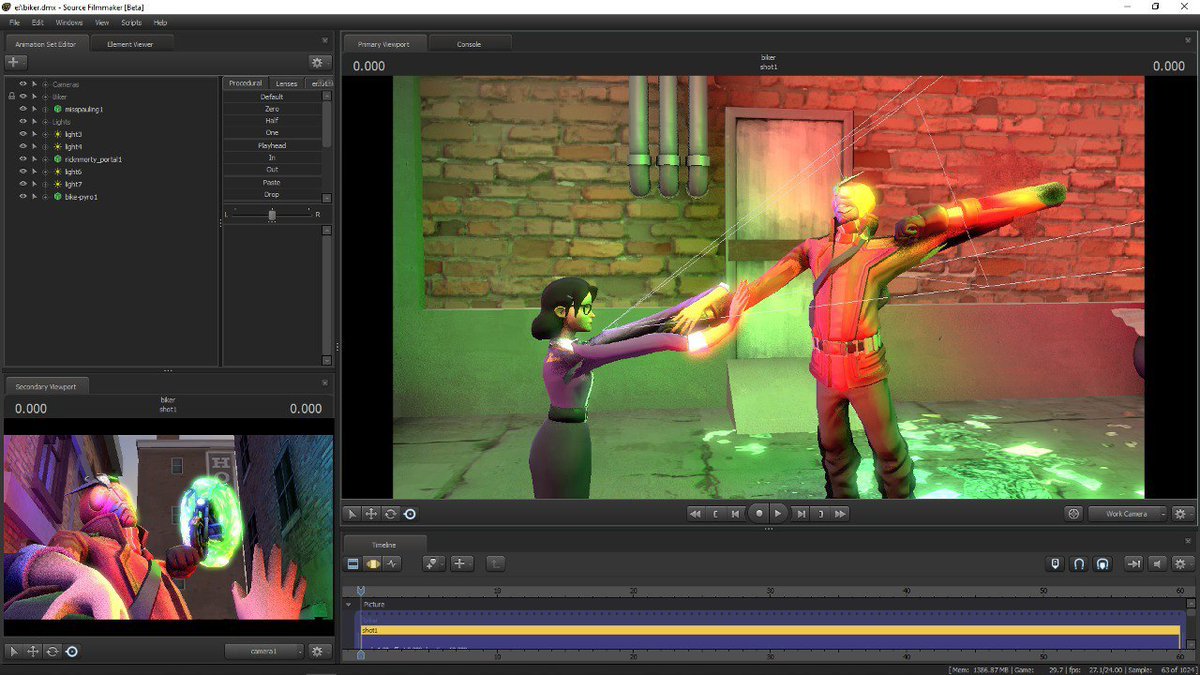
Task: Select the shot1 clip in timeline
Action: tap(770, 630)
